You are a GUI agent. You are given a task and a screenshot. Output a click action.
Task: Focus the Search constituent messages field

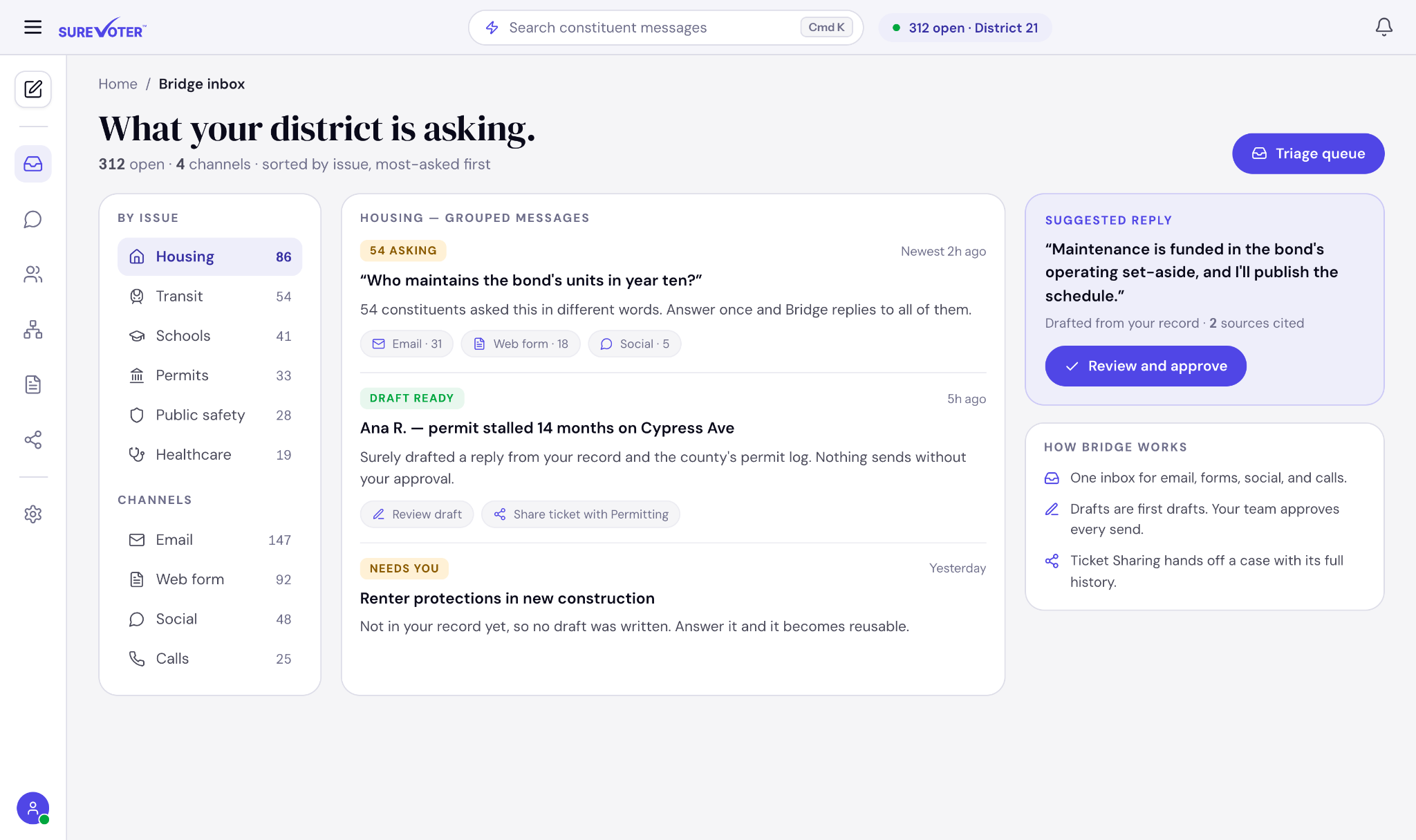666,28
